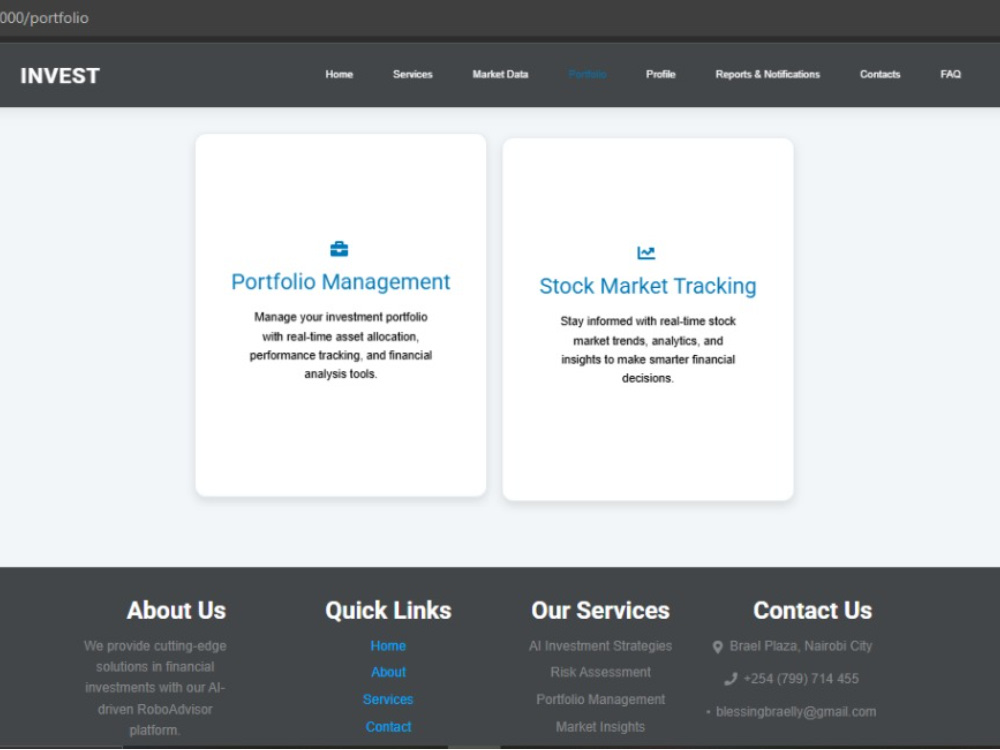Click the phone icon beside +254 number
This screenshot has width=1000, height=750.
[731, 679]
